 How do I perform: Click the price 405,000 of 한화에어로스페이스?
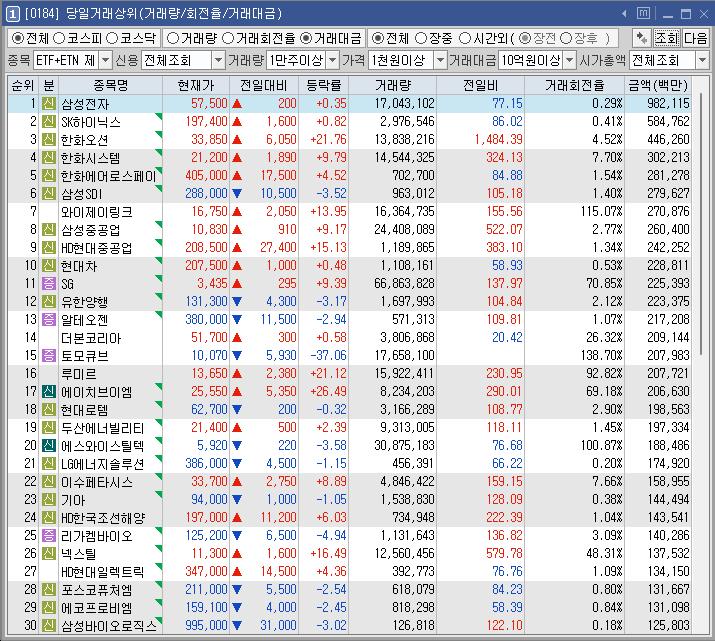[206, 176]
